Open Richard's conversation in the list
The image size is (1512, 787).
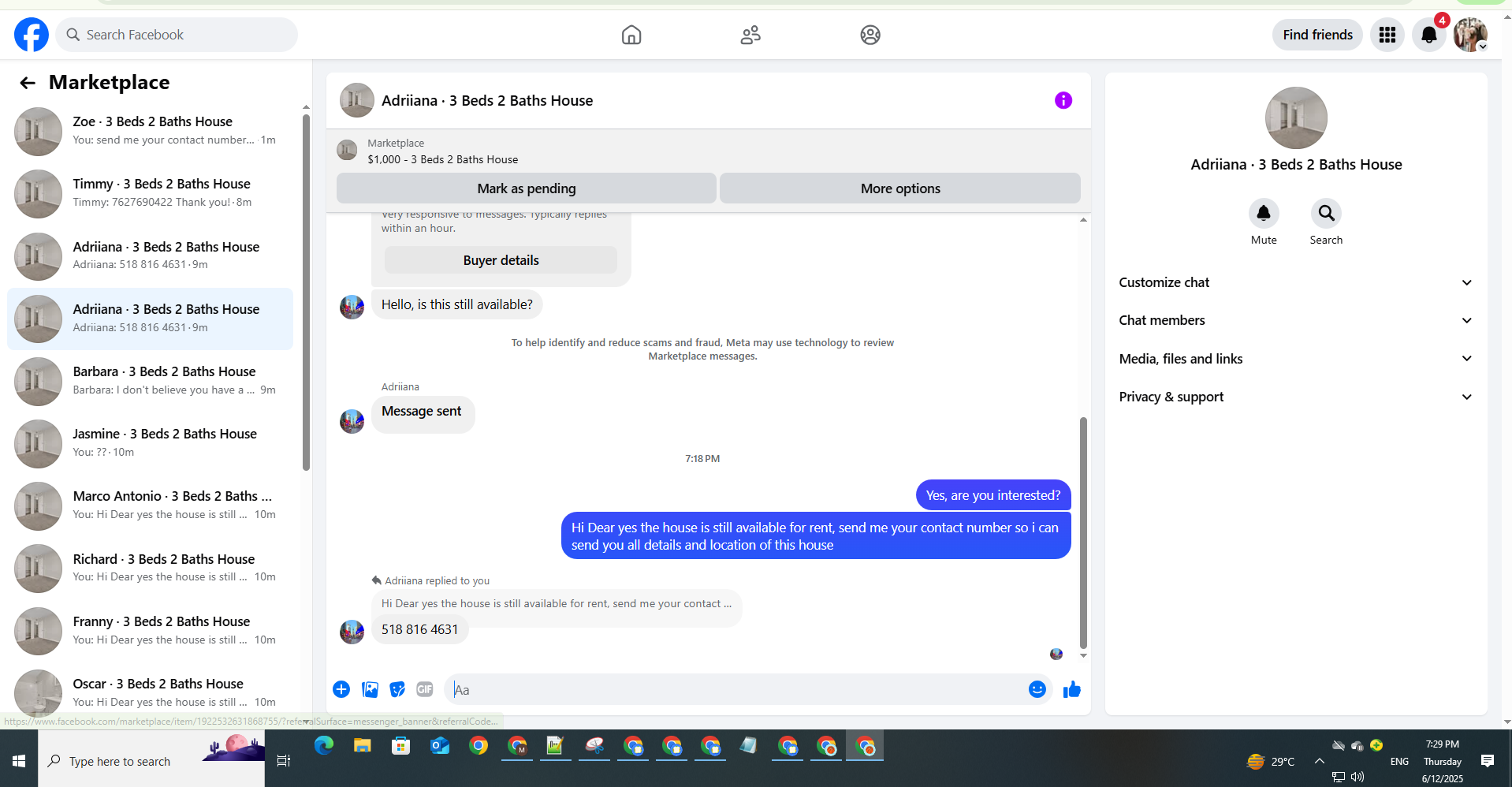[x=150, y=568]
